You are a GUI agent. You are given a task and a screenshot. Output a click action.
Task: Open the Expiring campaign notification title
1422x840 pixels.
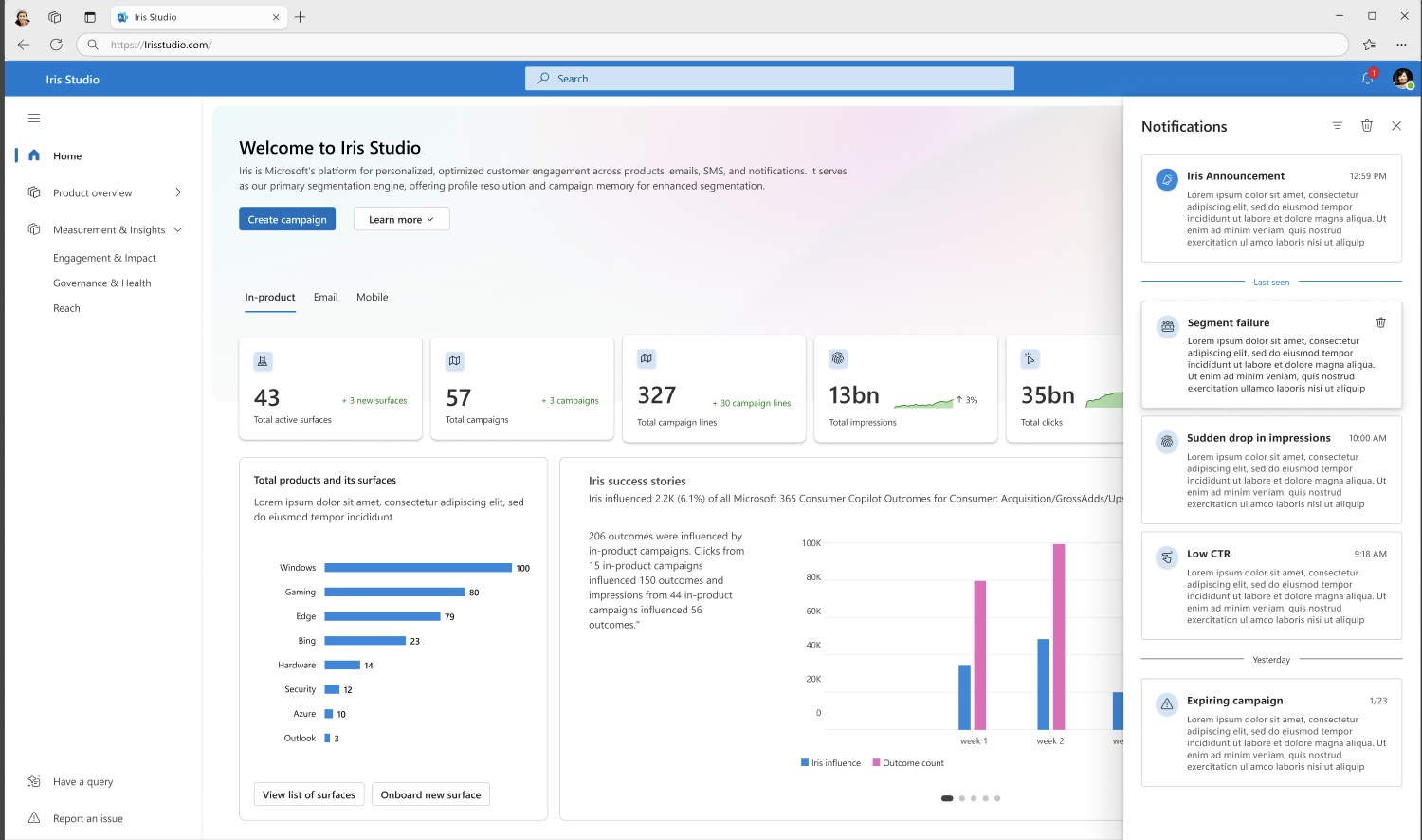pyautogui.click(x=1234, y=701)
